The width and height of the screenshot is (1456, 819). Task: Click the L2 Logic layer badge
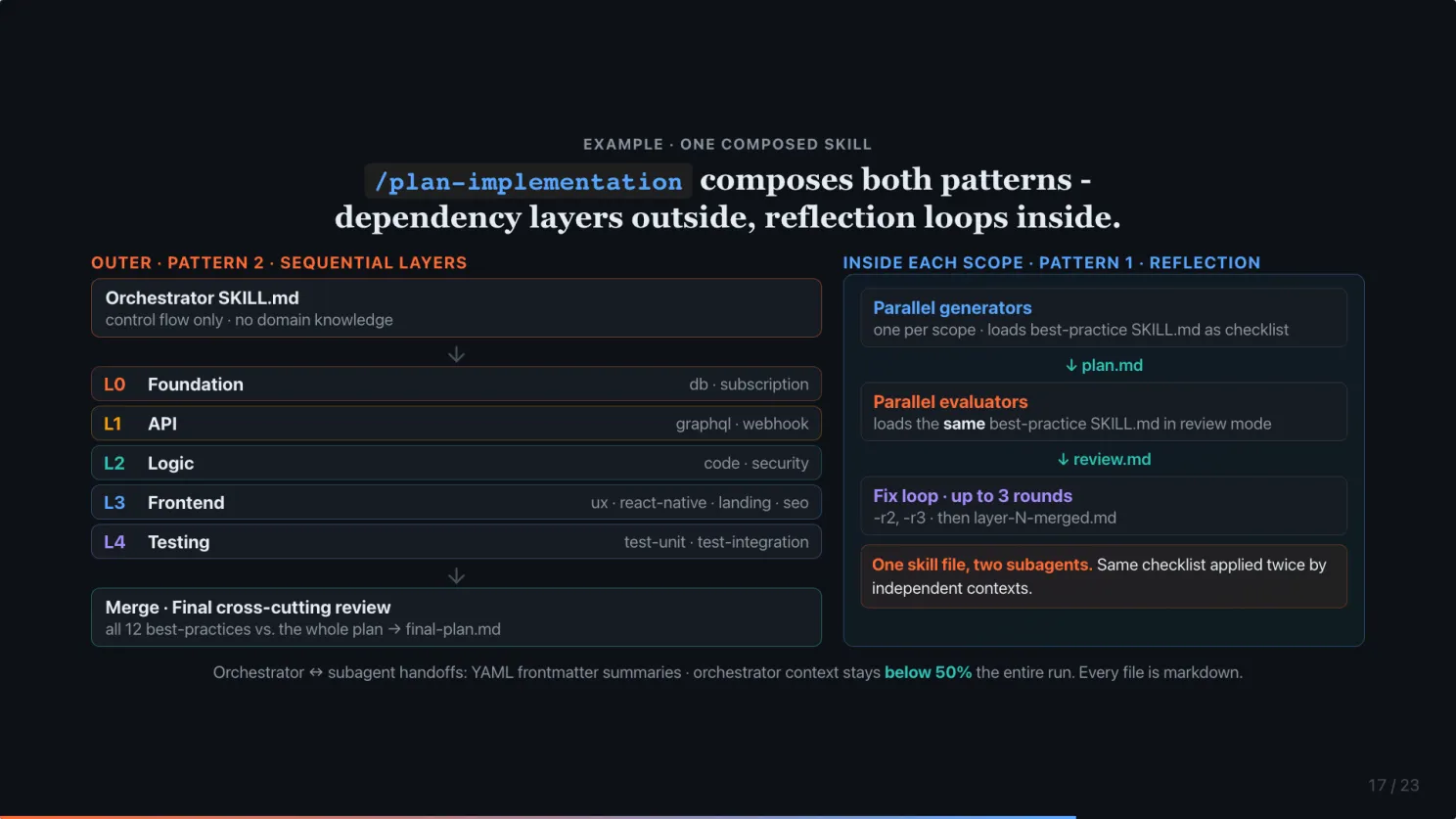[114, 463]
